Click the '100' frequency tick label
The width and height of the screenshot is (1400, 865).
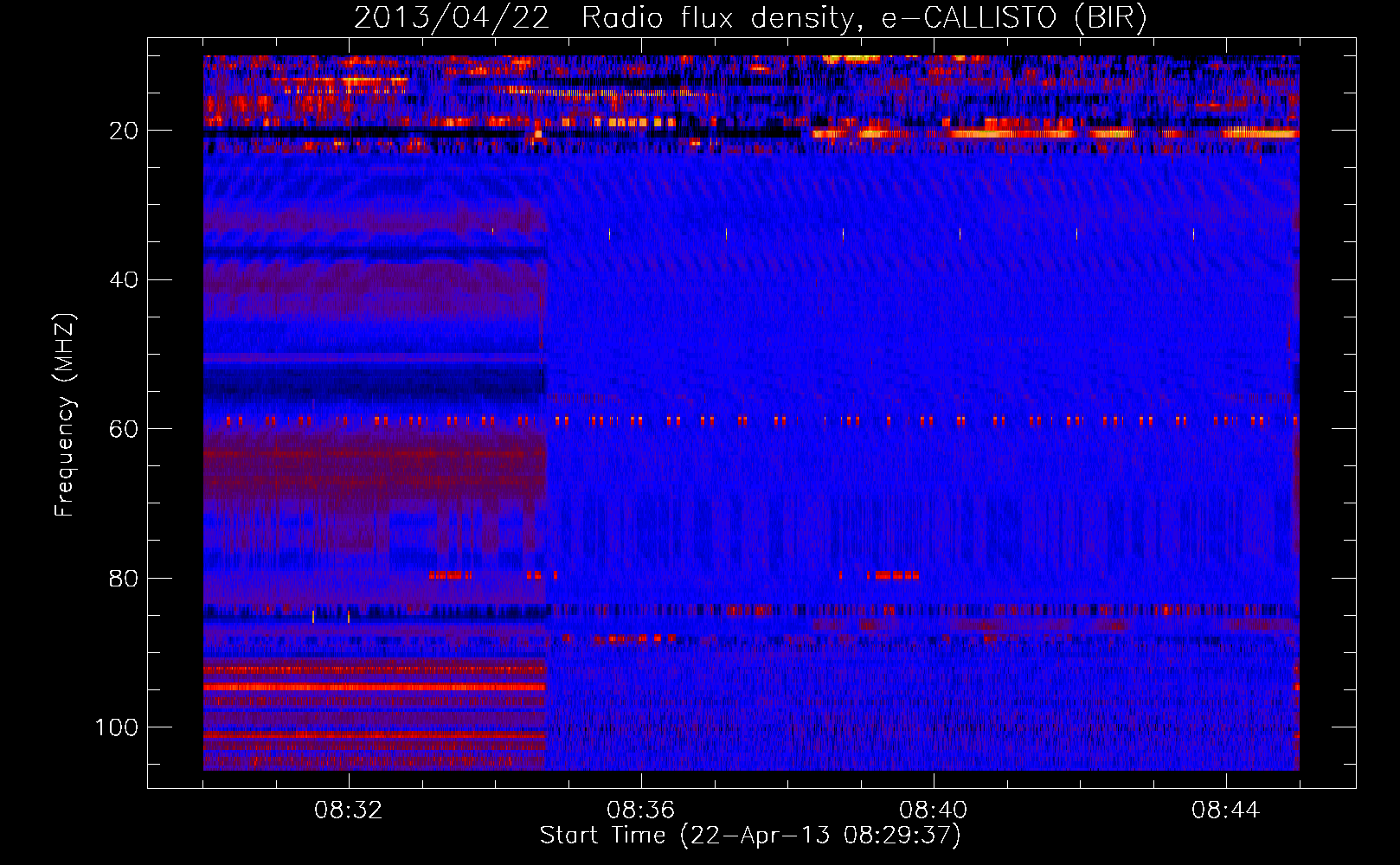click(117, 727)
